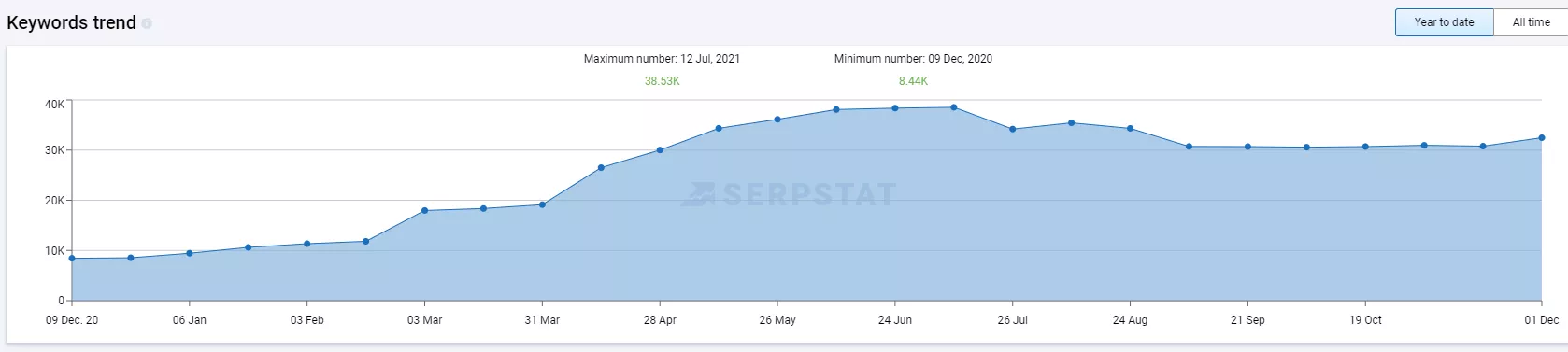The width and height of the screenshot is (1568, 352).
Task: Click the 06 Jan data point
Action: tap(190, 253)
